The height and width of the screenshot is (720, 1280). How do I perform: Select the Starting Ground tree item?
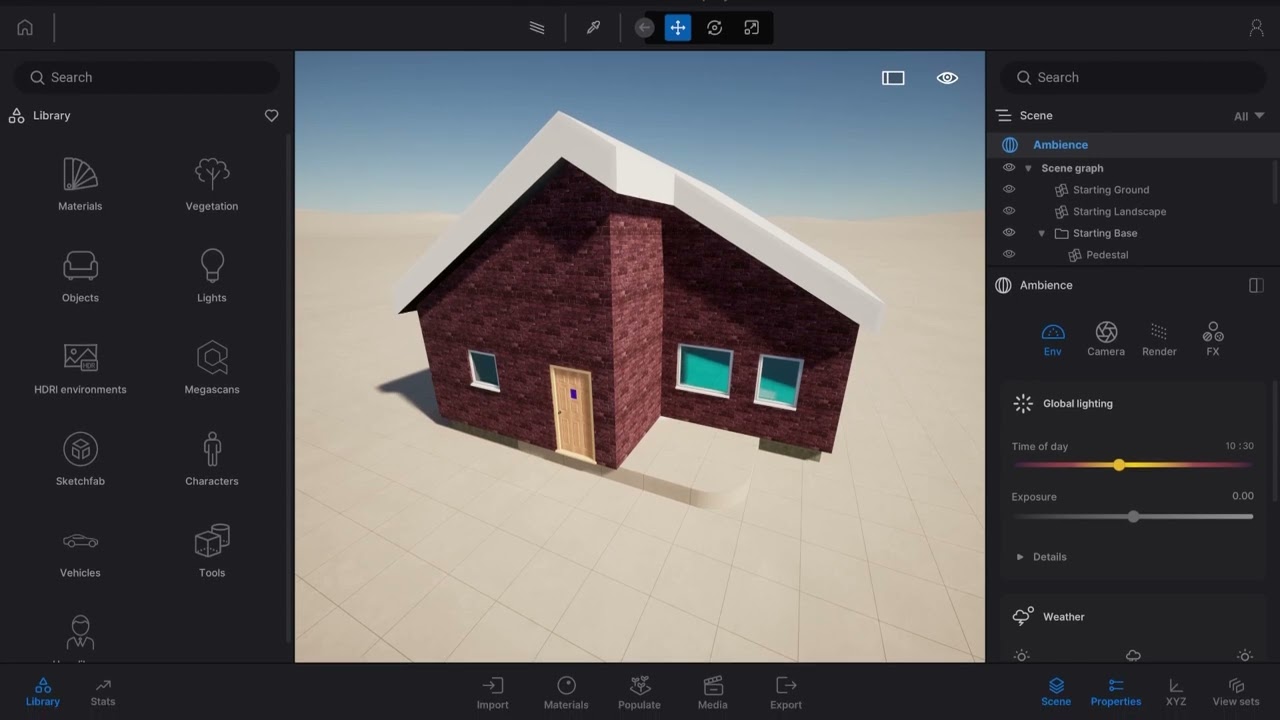(x=1102, y=189)
